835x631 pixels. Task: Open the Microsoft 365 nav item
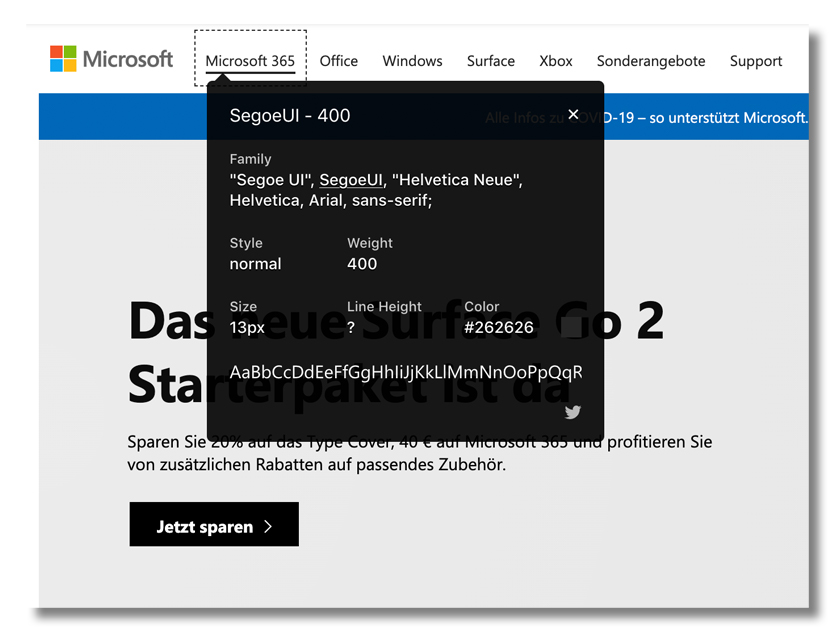250,61
